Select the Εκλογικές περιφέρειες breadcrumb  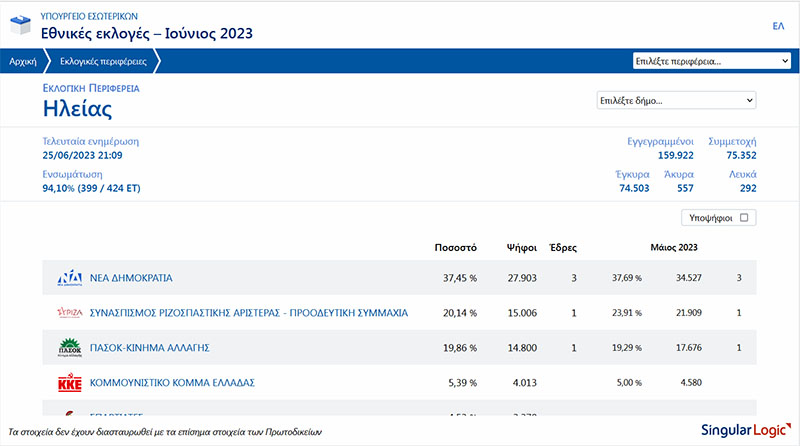click(x=103, y=61)
